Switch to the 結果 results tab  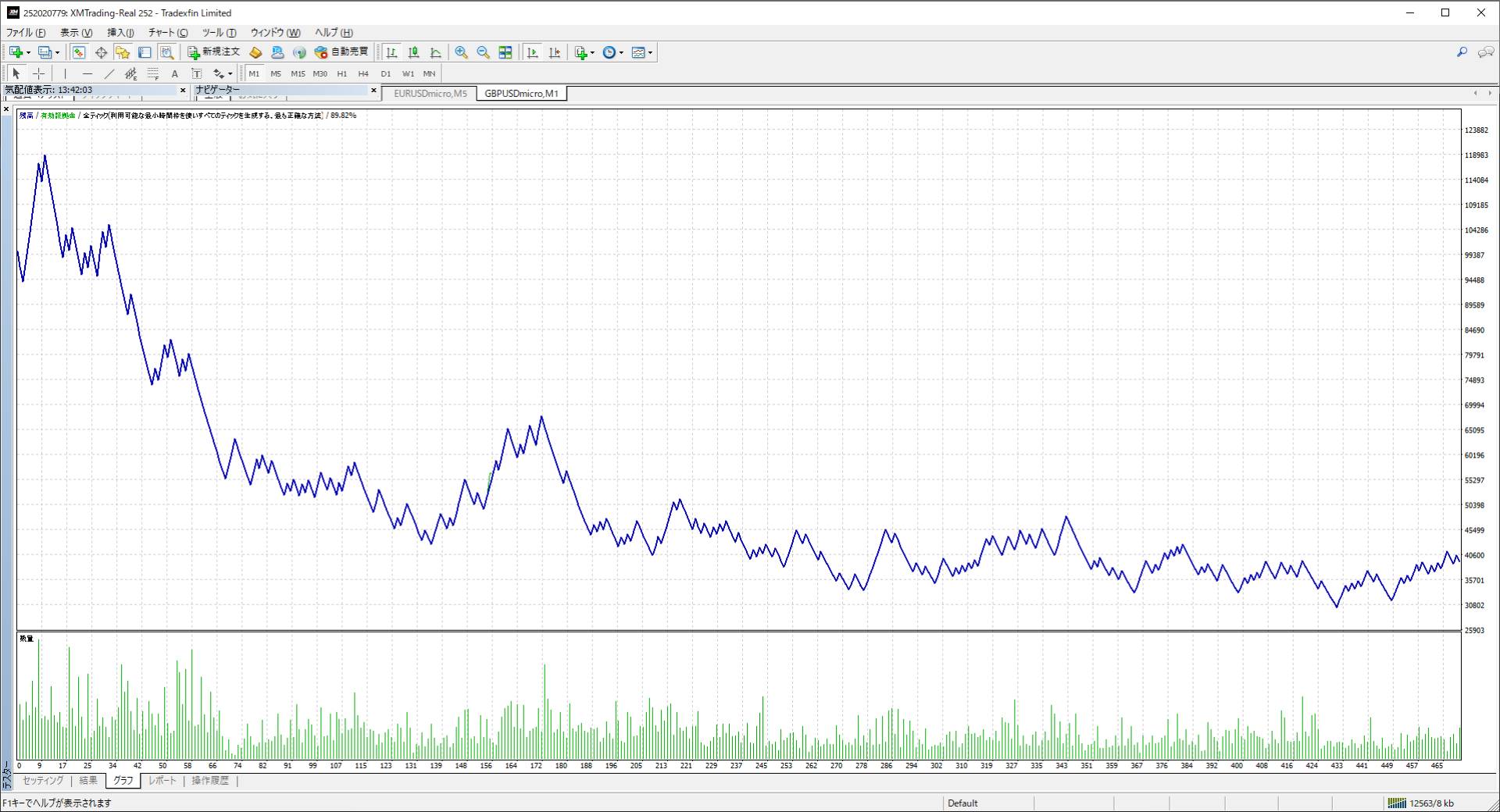tap(88, 781)
